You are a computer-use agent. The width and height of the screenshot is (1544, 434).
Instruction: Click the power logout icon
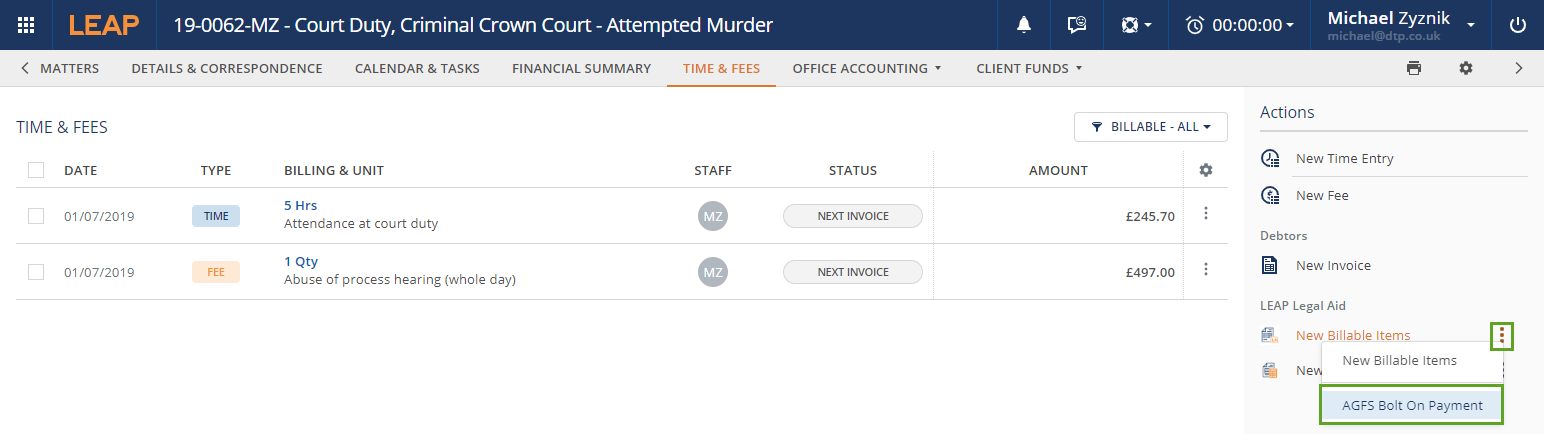[x=1518, y=25]
